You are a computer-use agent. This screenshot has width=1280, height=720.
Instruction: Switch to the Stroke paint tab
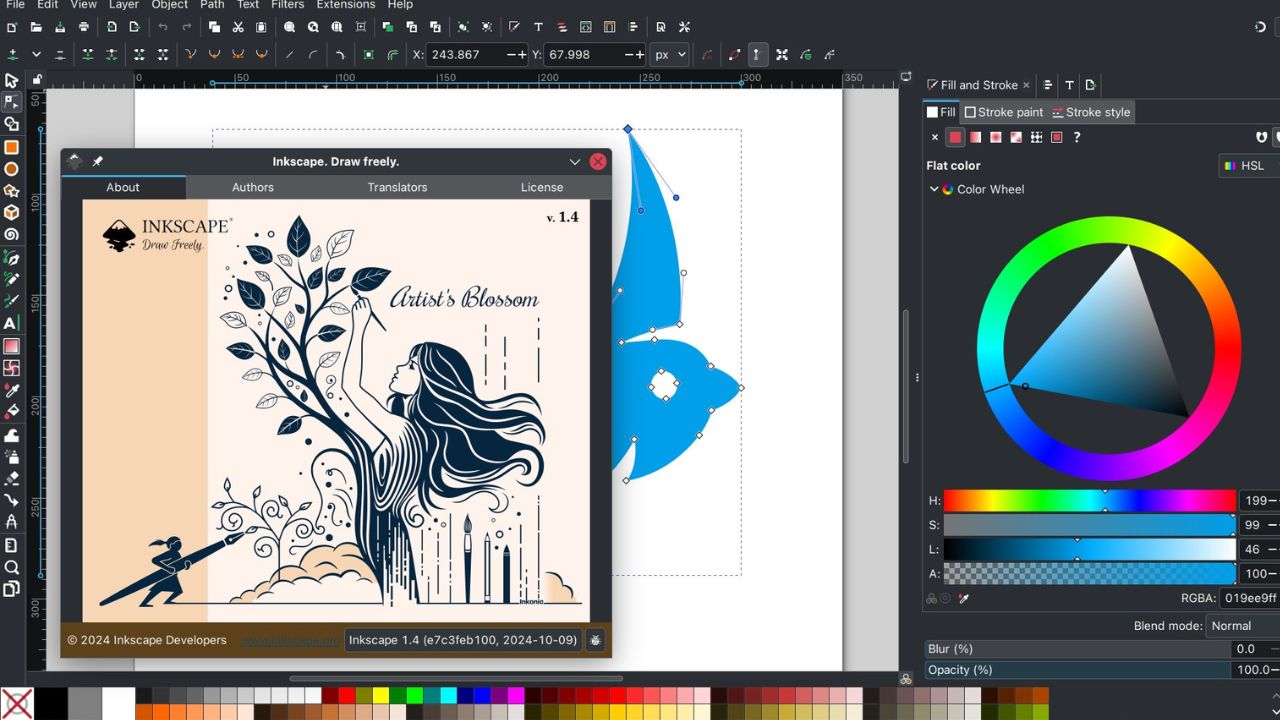(1003, 112)
